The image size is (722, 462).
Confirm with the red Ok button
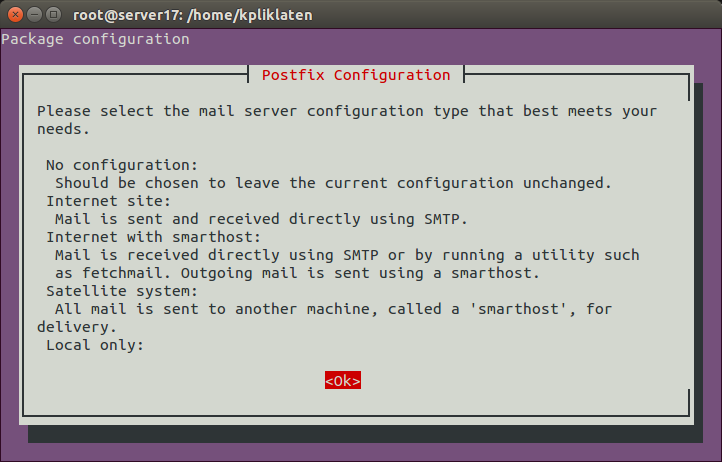[x=343, y=380]
